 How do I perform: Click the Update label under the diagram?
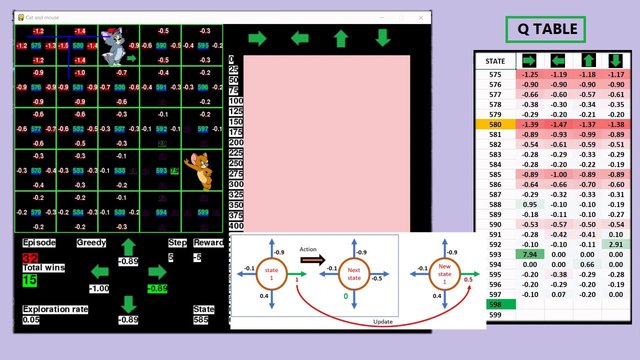[x=383, y=322]
